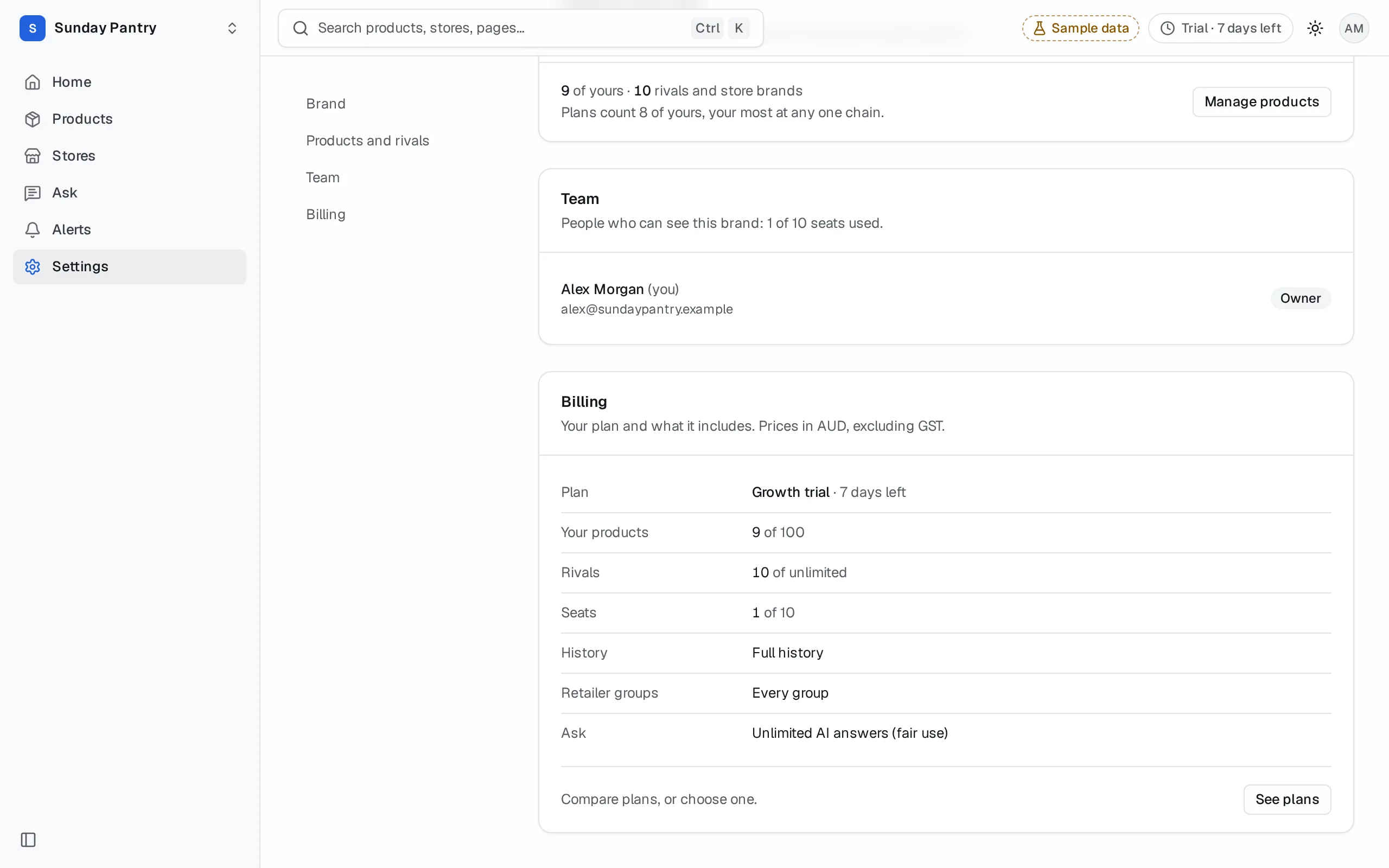Click the Growth trial plan value
Screen dimensions: 1389x868
click(791, 493)
